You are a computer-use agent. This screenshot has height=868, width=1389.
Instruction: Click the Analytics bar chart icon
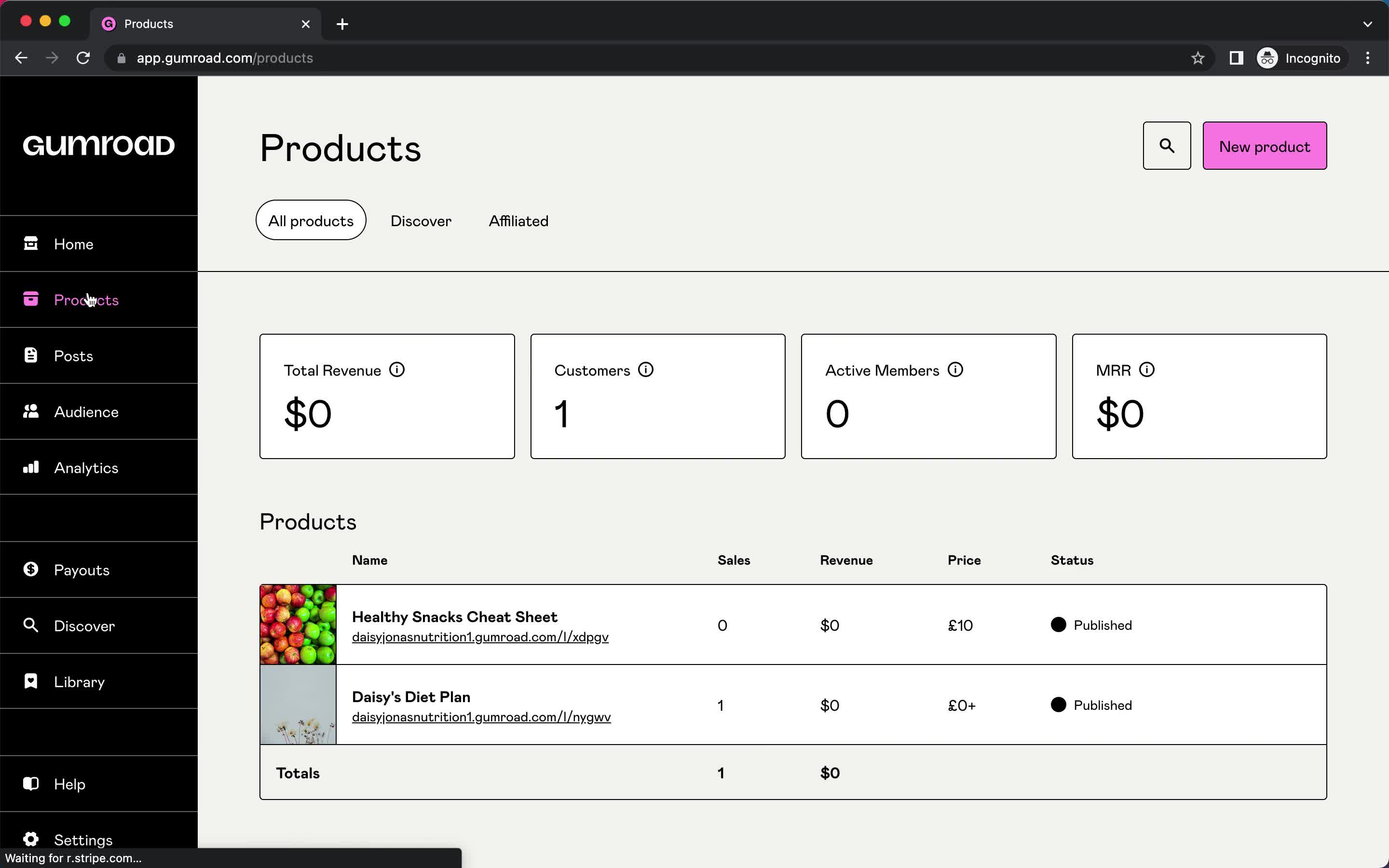click(x=30, y=467)
